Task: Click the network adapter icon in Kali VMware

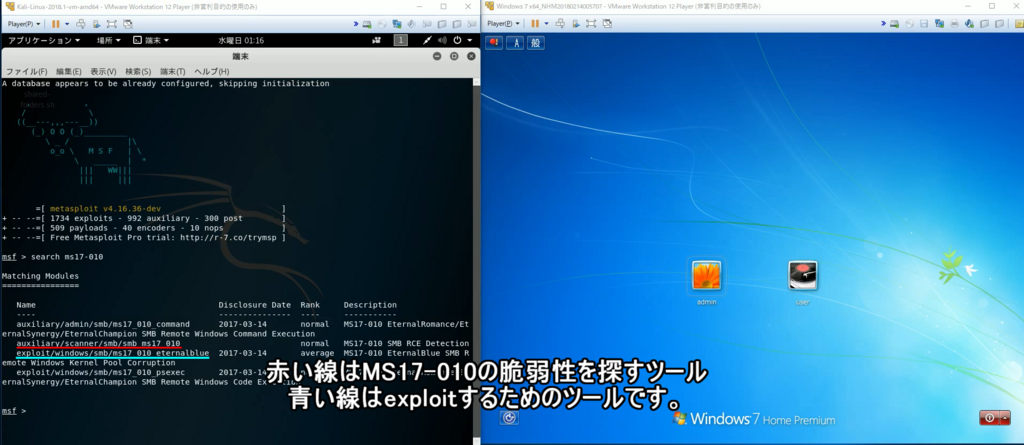Action: [x=397, y=24]
